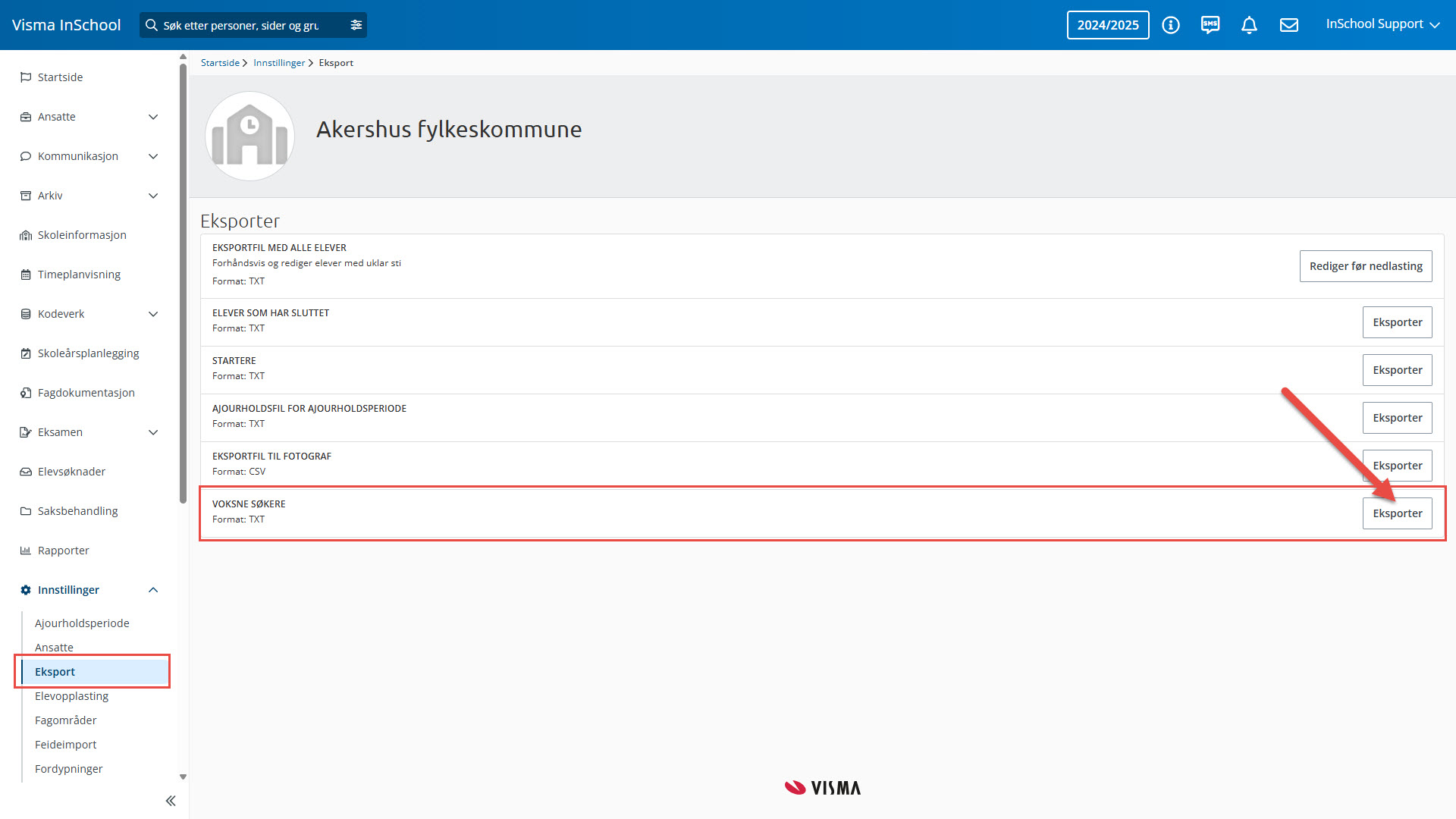Image resolution: width=1456 pixels, height=819 pixels.
Task: Expand the Arkiv menu chevron
Action: [x=153, y=196]
